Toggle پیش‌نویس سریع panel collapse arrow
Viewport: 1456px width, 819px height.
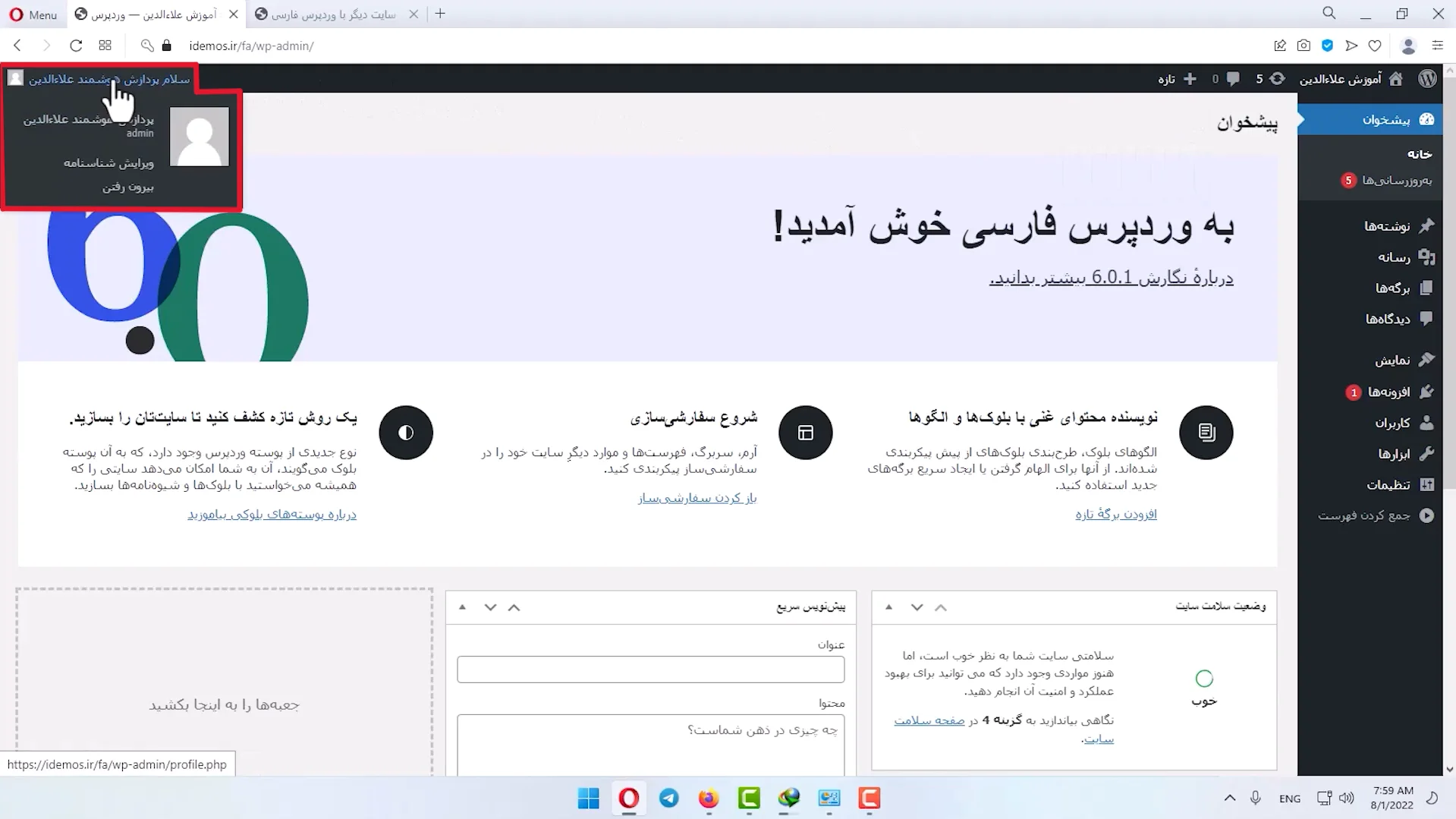point(462,607)
